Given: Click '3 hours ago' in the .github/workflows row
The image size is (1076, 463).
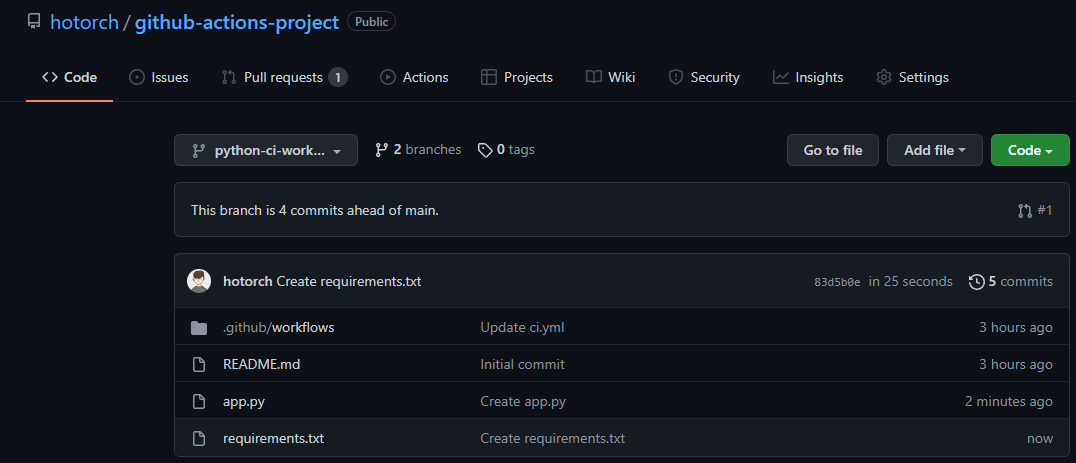Looking at the screenshot, I should [x=1016, y=327].
